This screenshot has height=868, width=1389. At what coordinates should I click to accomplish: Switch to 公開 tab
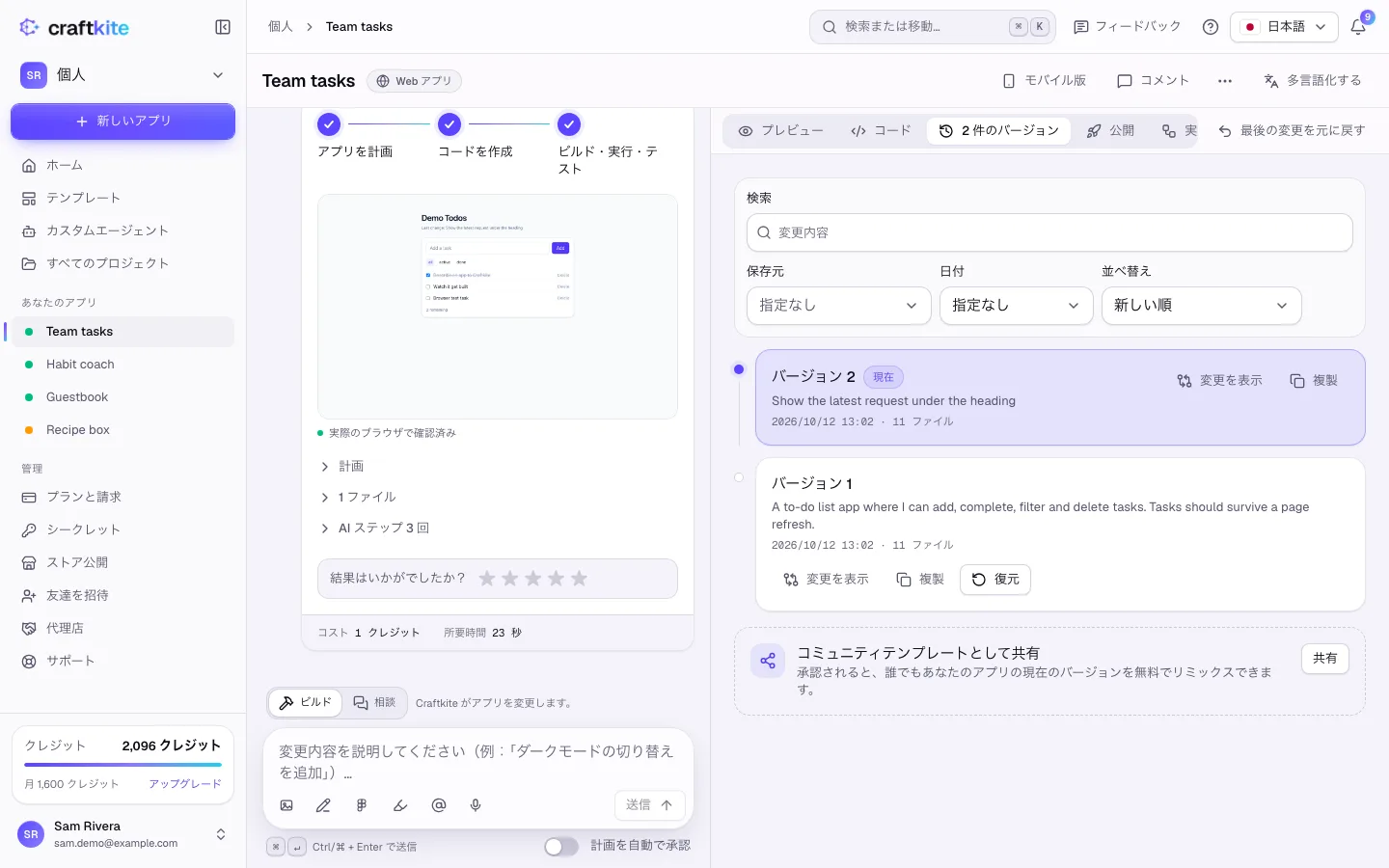(x=1110, y=131)
